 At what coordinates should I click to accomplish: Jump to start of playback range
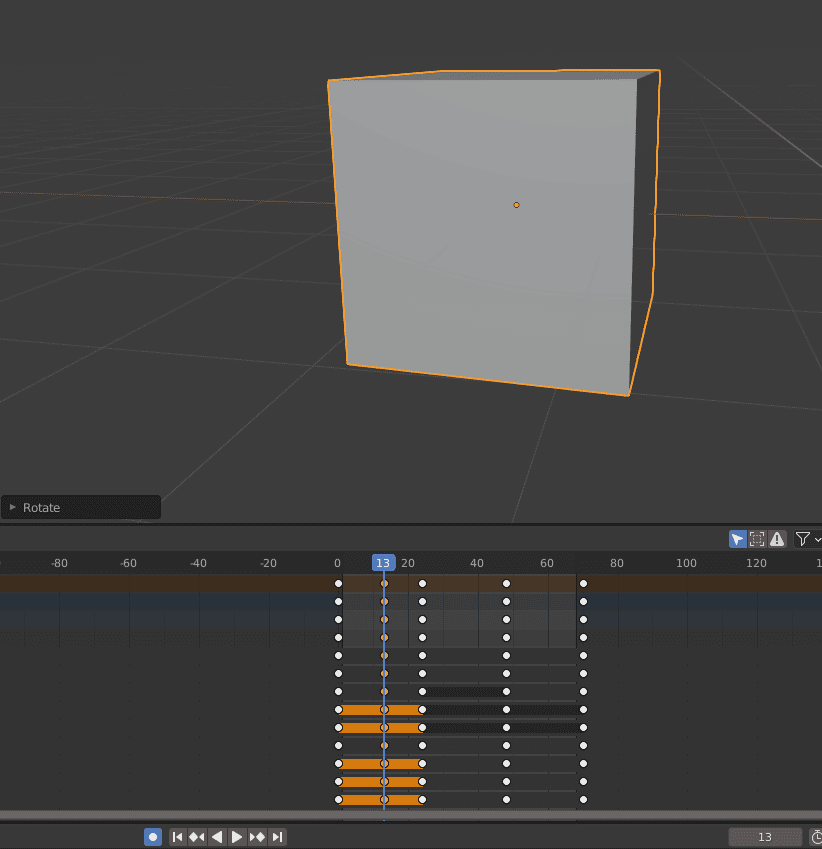pos(177,837)
